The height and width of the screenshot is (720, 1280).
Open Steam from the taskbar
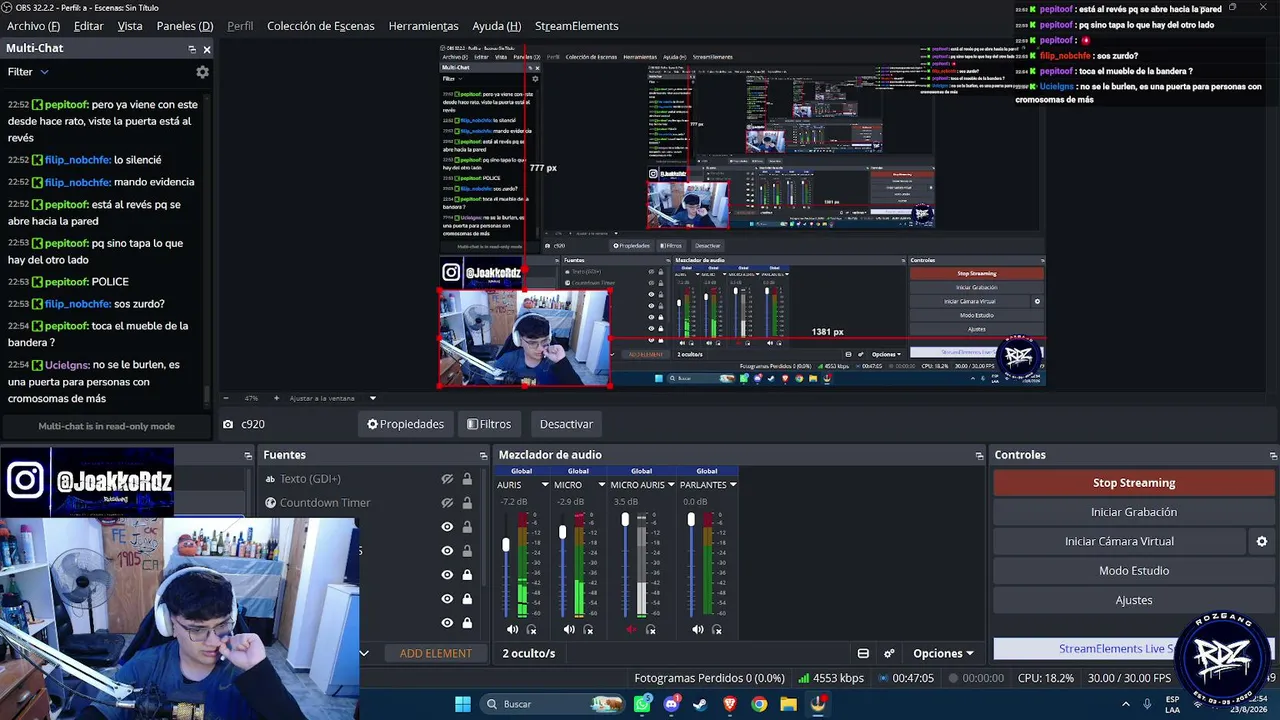700,704
